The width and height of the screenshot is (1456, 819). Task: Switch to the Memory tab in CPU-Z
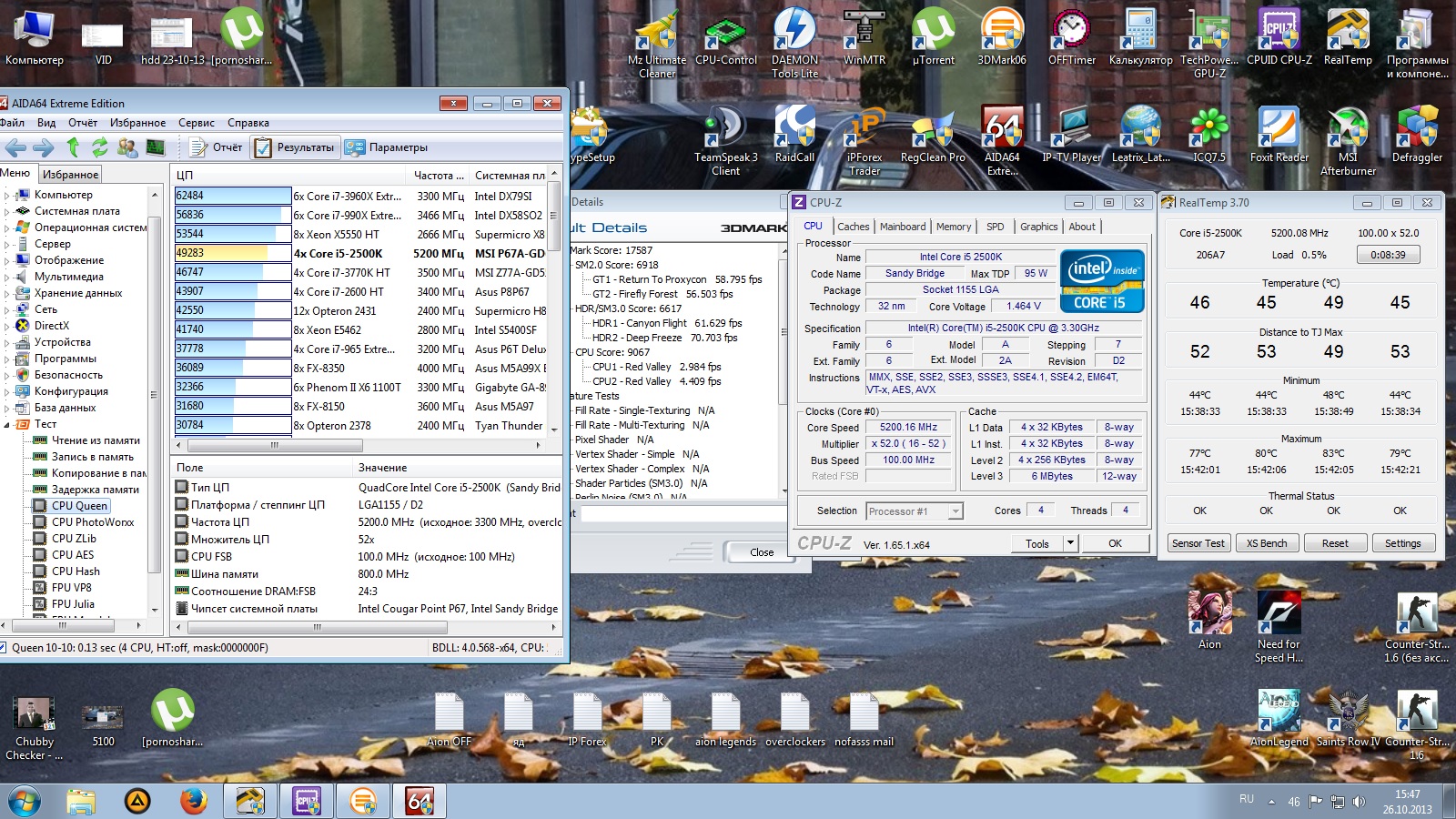[x=954, y=227]
